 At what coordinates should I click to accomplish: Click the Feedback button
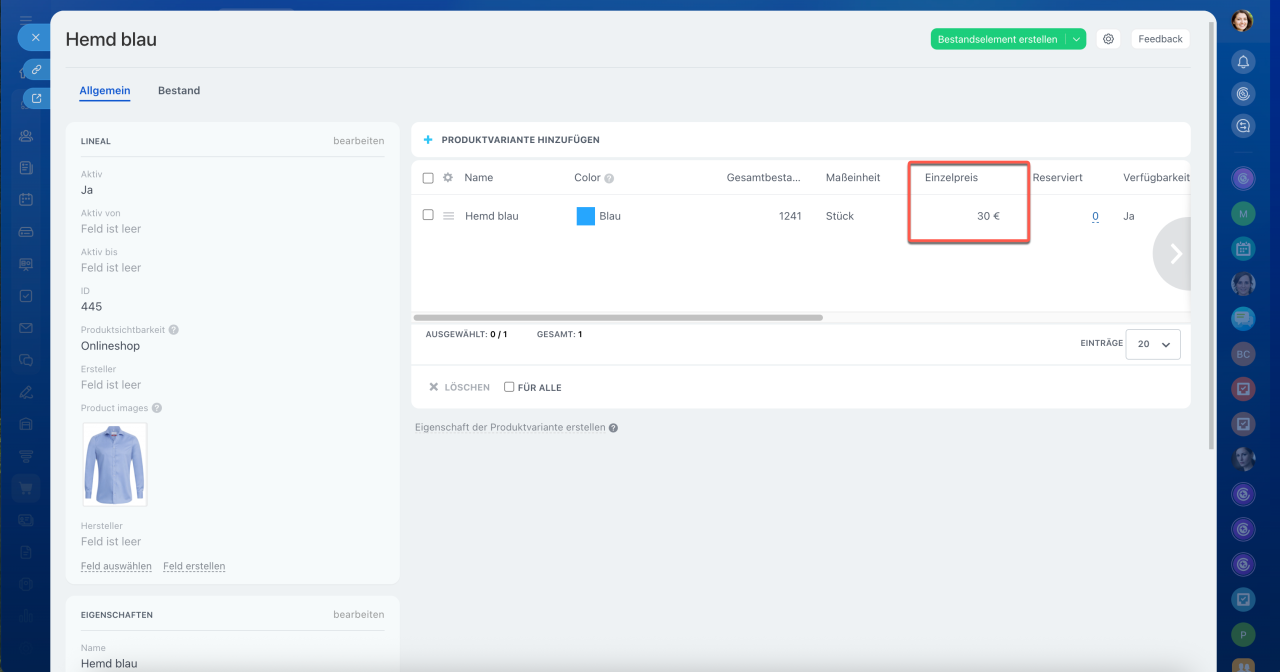pos(1160,39)
